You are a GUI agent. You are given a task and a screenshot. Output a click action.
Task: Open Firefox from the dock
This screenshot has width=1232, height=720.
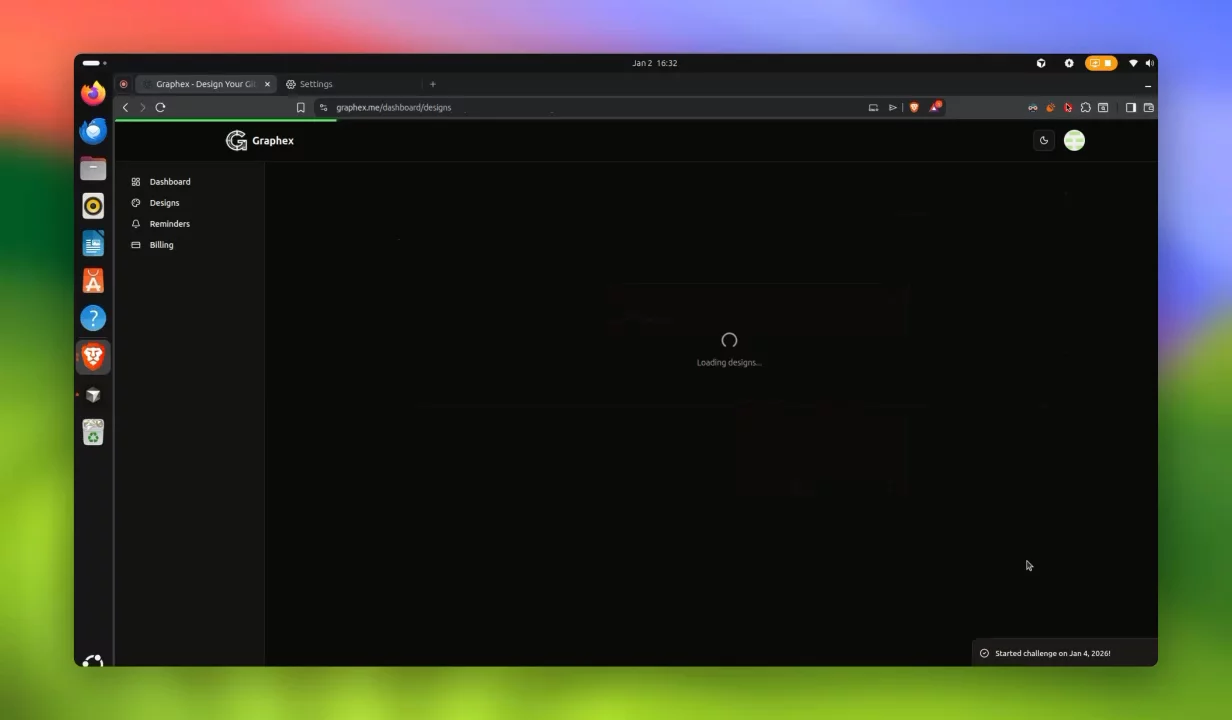(x=93, y=93)
